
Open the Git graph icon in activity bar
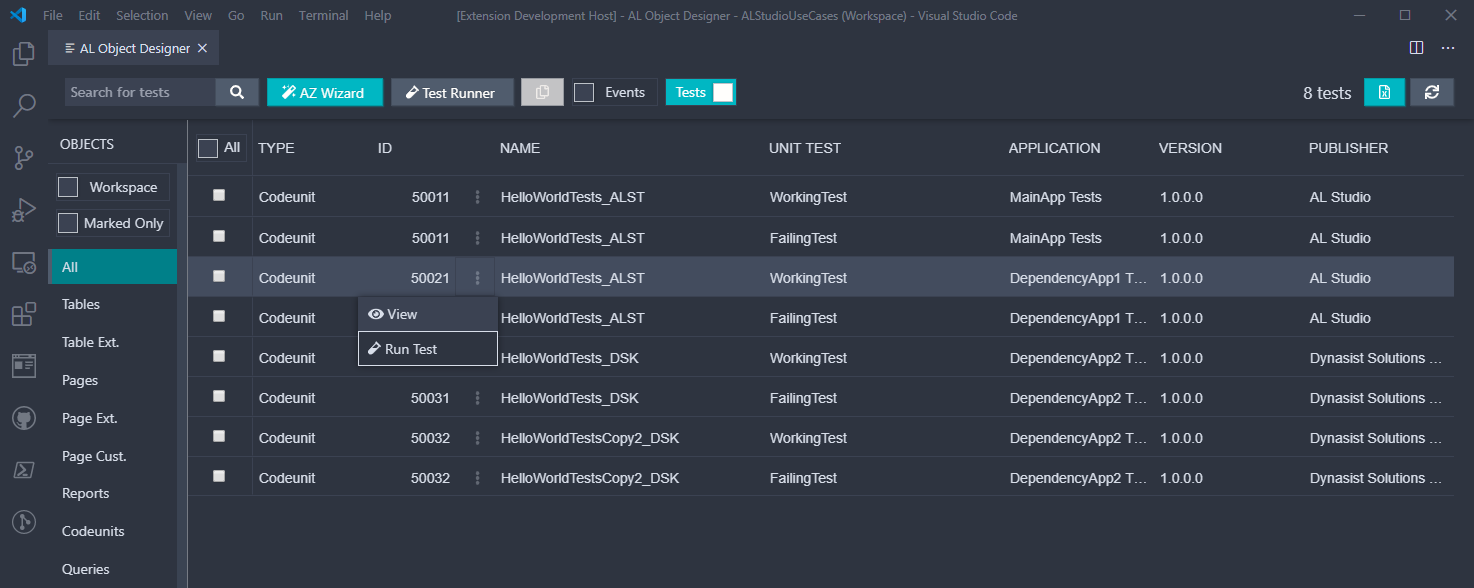tap(24, 522)
